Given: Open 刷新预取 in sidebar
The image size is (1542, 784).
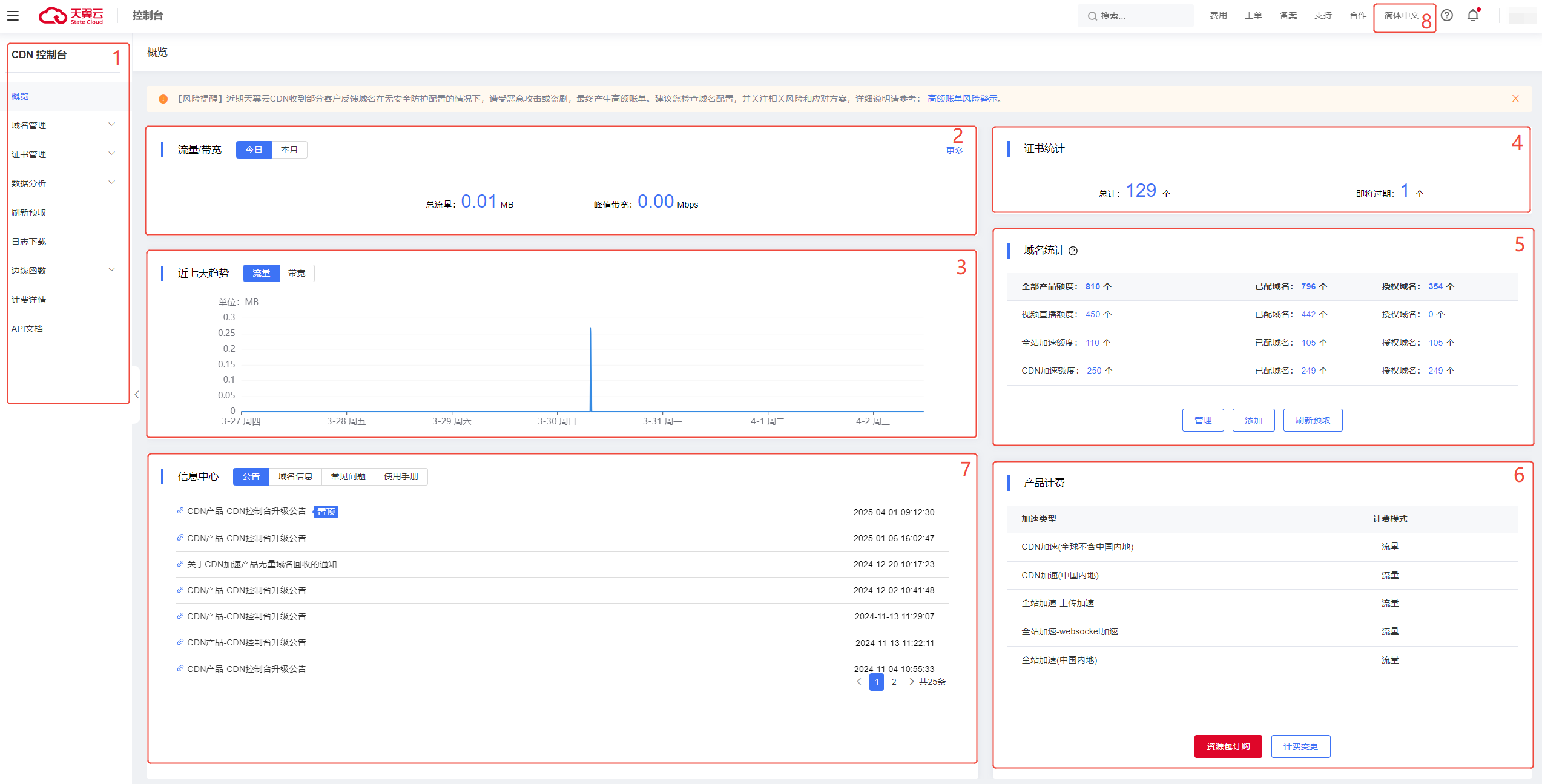Looking at the screenshot, I should click(28, 212).
